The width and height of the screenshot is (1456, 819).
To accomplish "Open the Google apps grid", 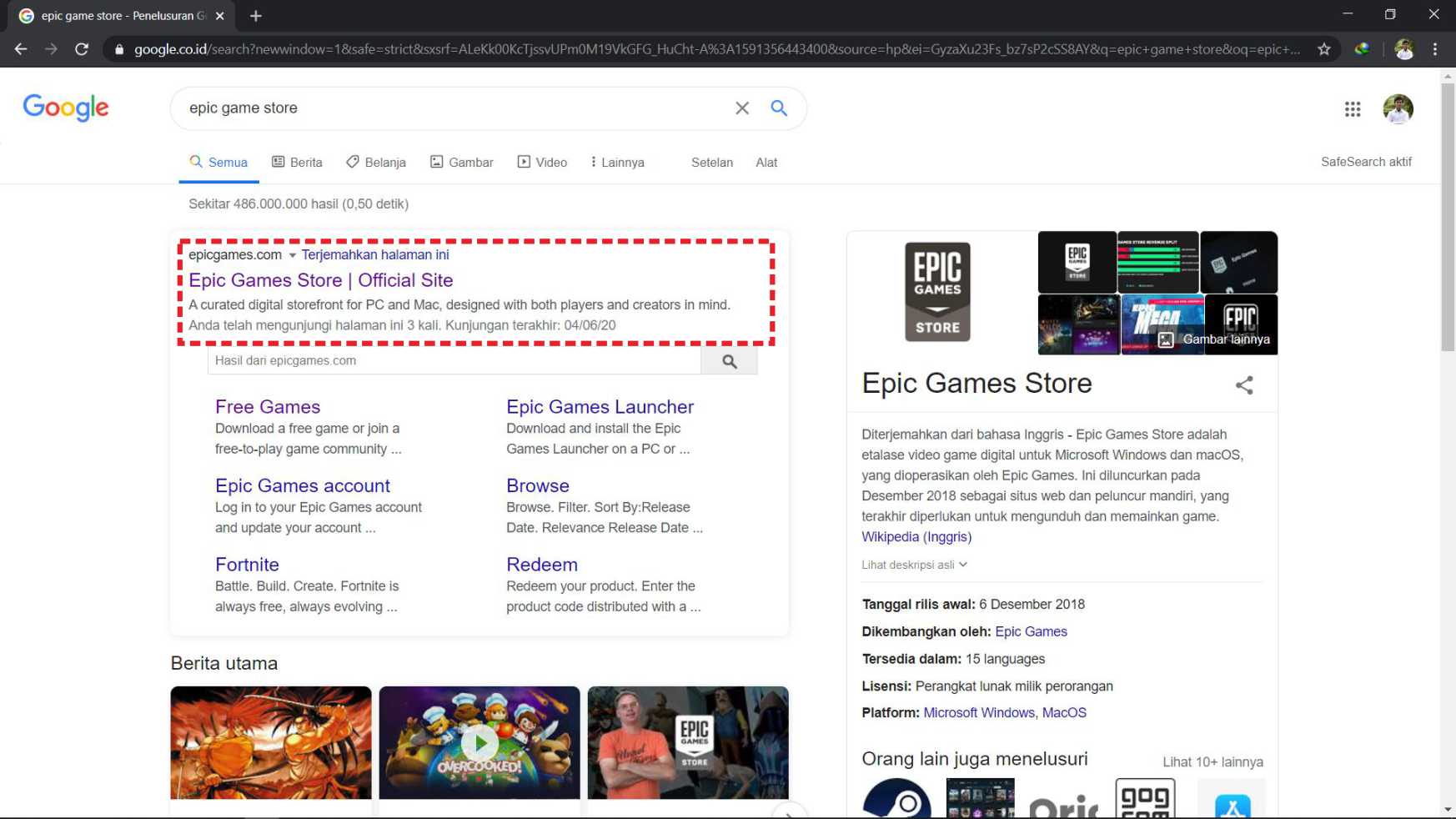I will pyautogui.click(x=1352, y=109).
